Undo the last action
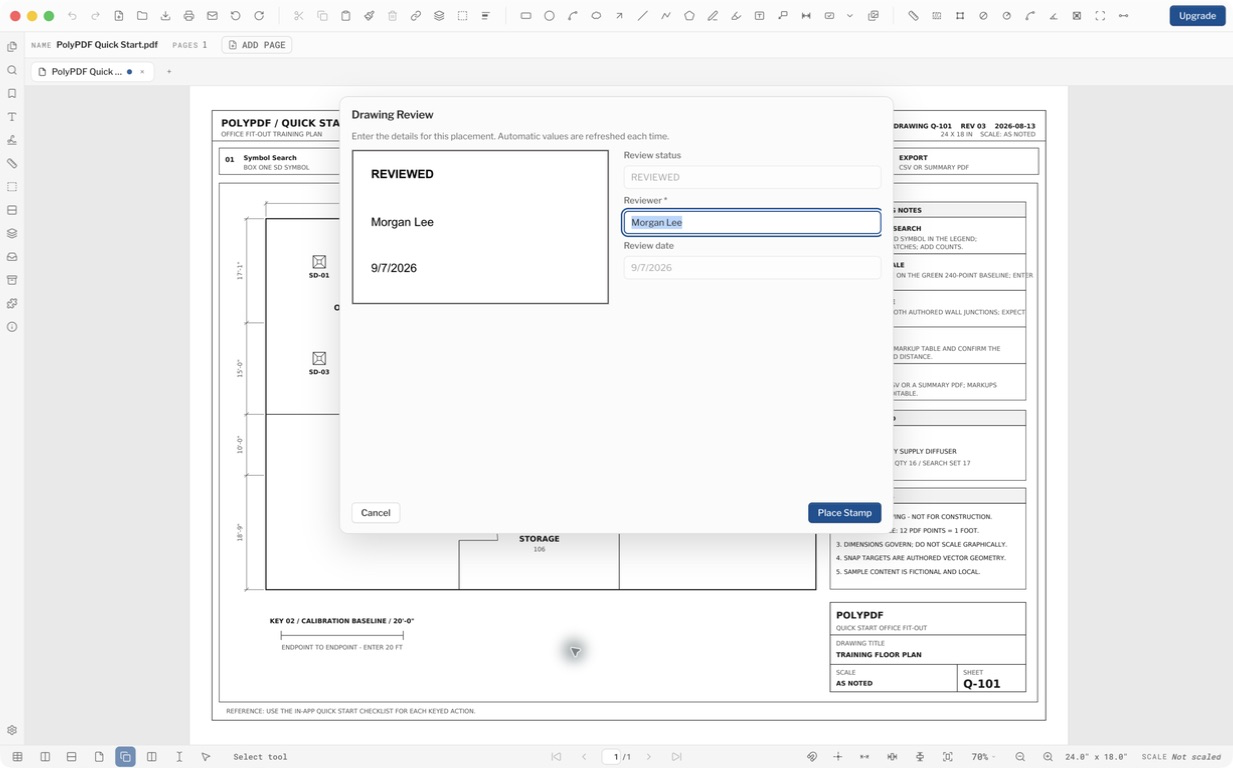 (x=72, y=16)
